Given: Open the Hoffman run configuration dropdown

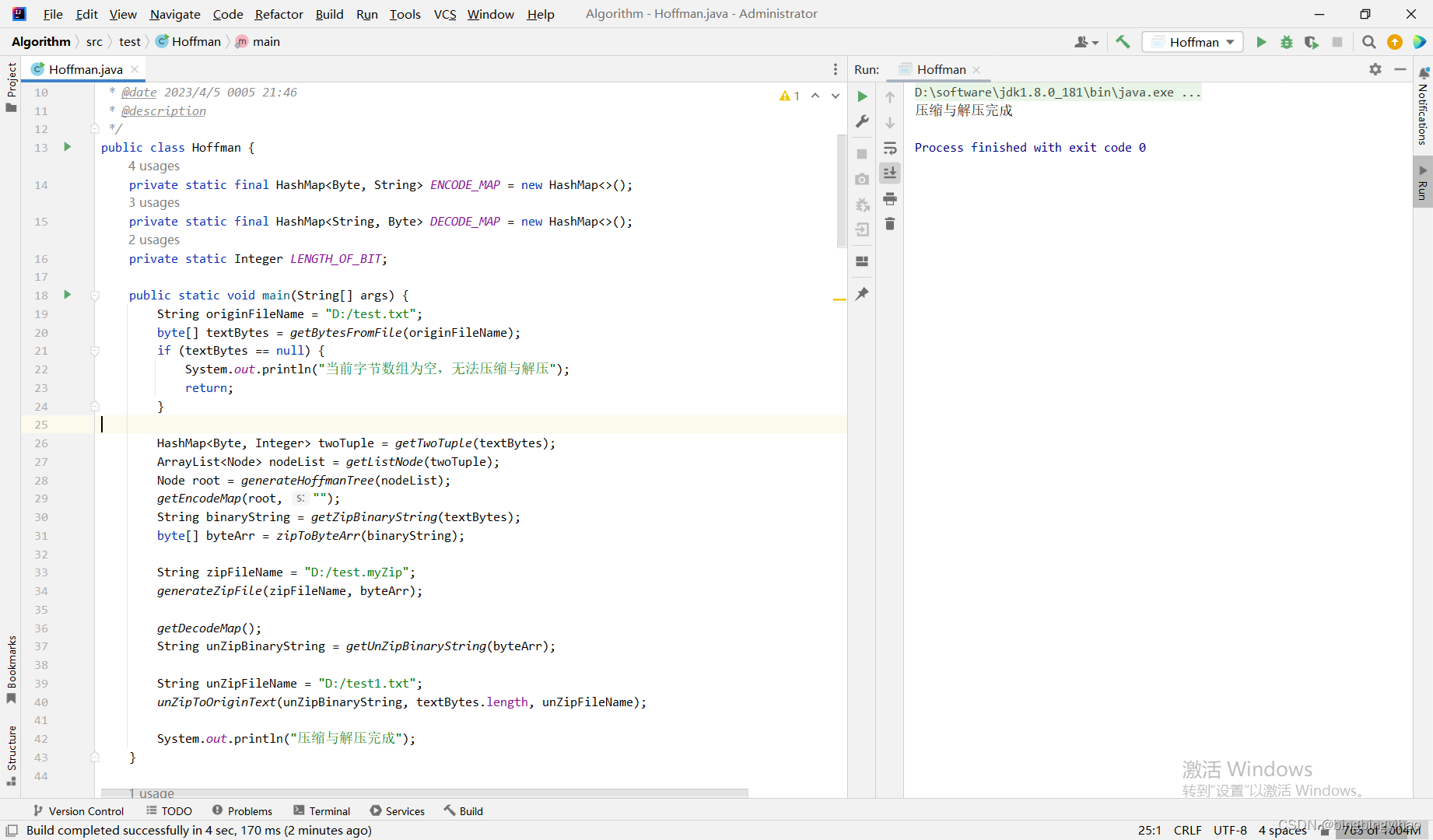Looking at the screenshot, I should tap(1193, 42).
